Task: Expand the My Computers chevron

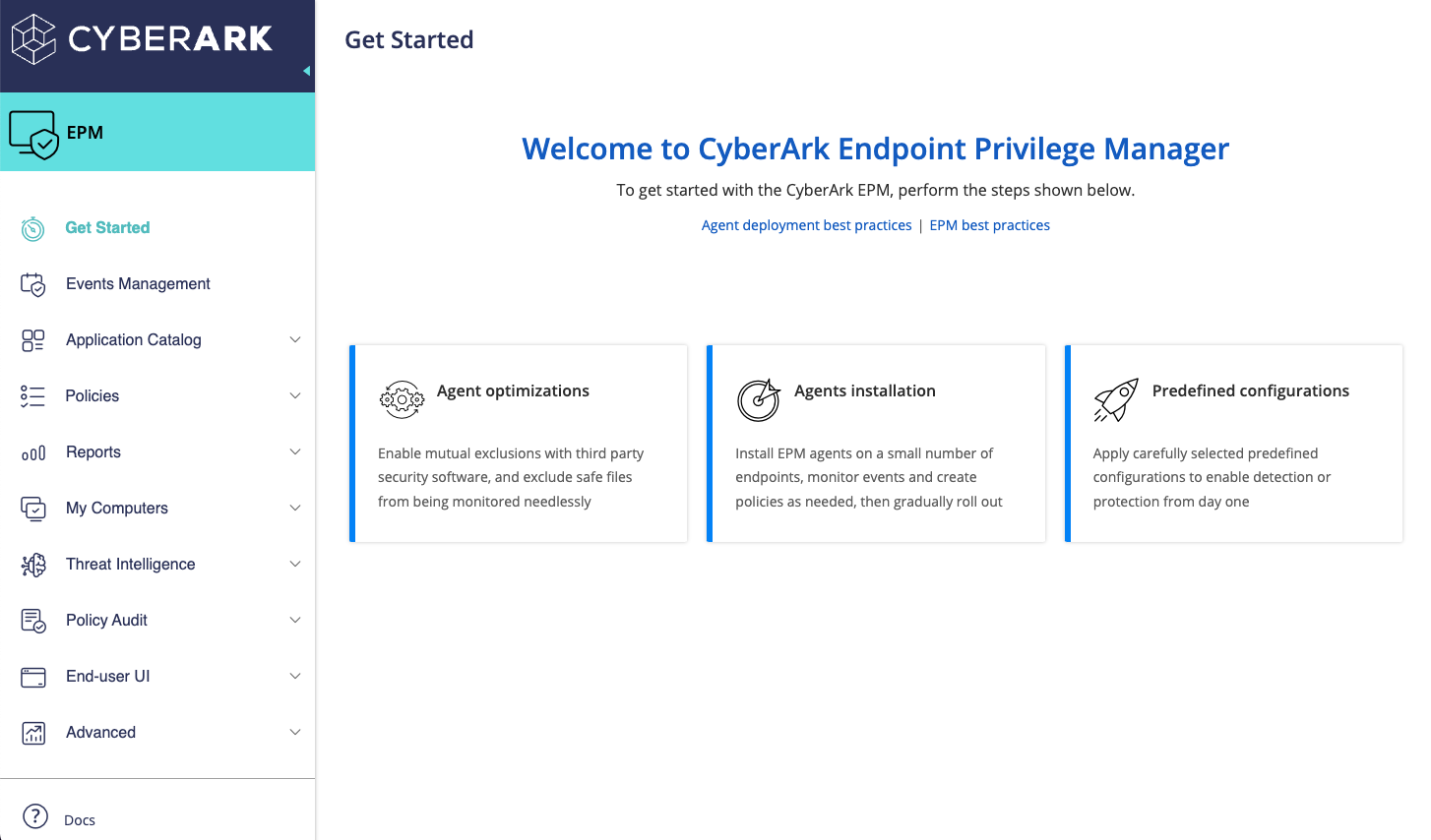Action: [x=295, y=508]
